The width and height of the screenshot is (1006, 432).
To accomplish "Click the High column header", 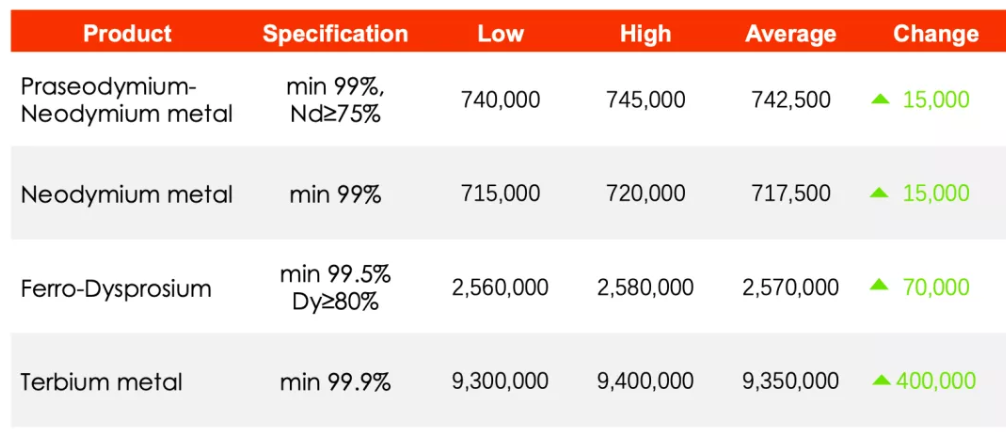I will click(645, 34).
